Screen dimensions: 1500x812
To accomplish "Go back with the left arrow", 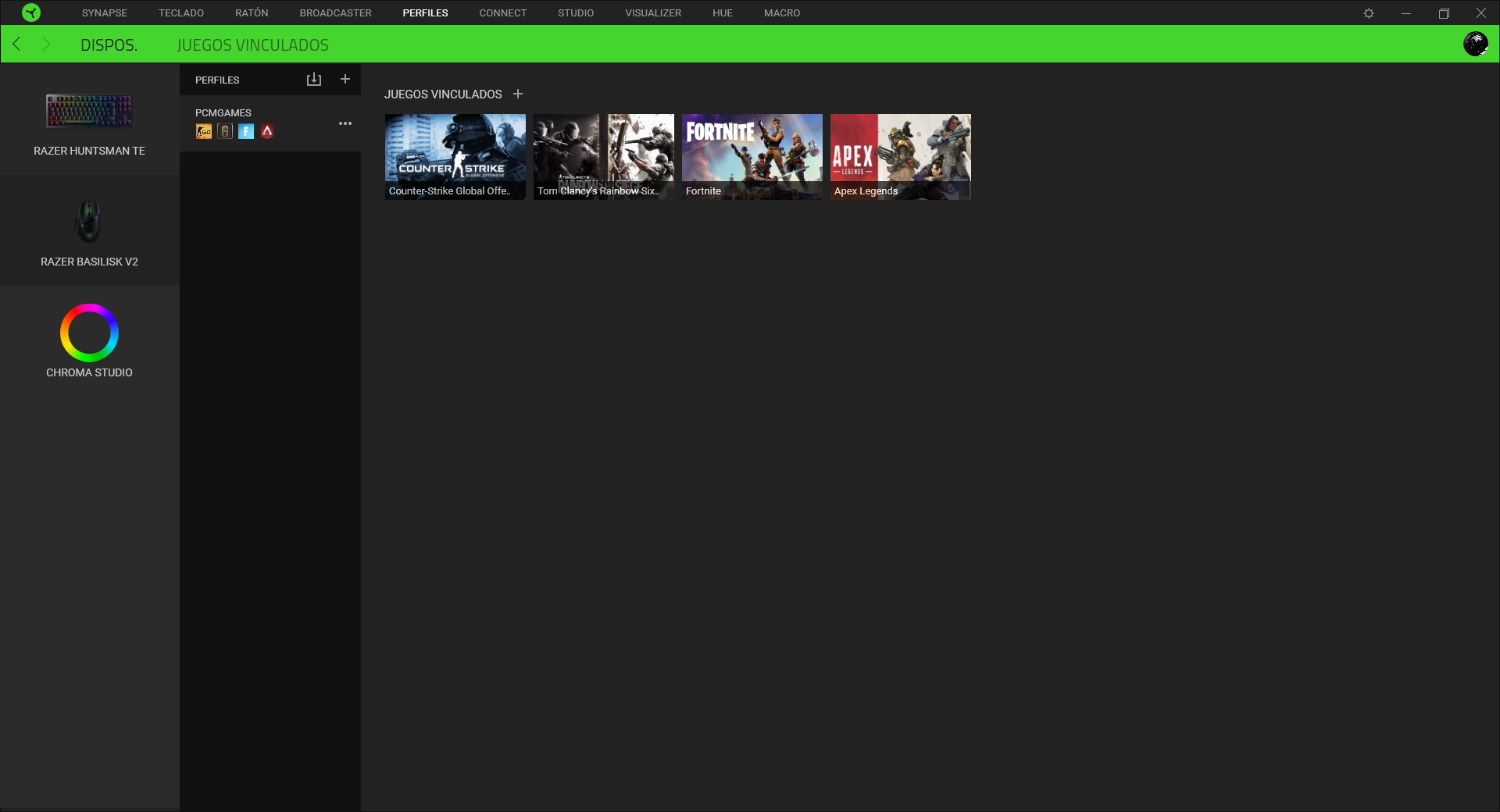I will click(x=16, y=44).
